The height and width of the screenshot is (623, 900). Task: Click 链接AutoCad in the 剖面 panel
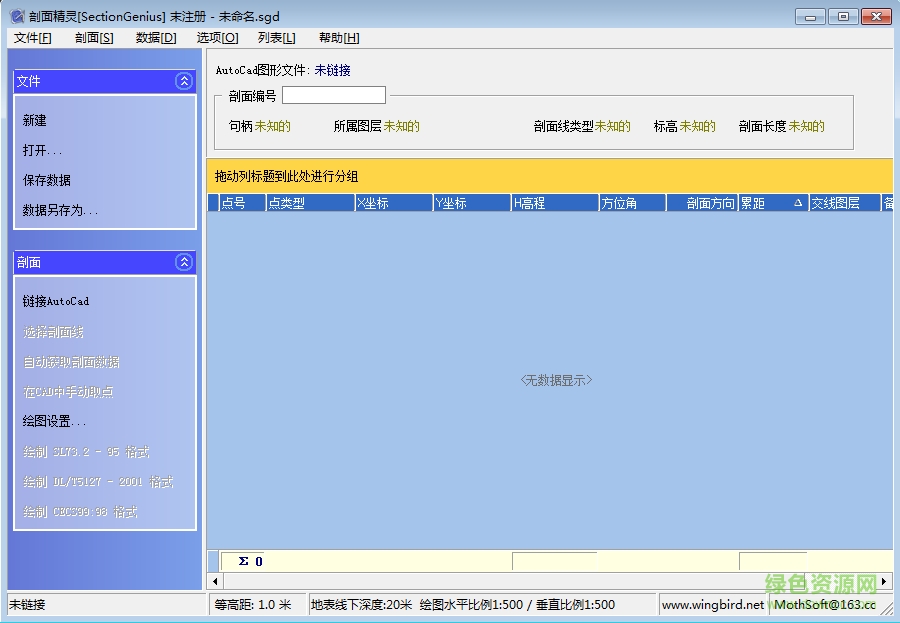56,301
